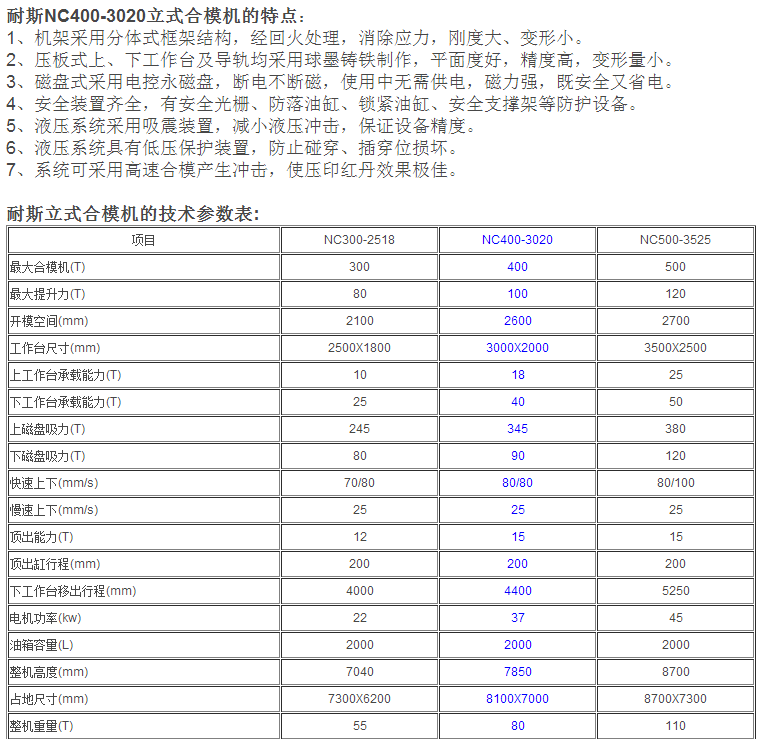Click the 3500X2500 worktable size cell
The width and height of the screenshot is (763, 739).
[x=675, y=348]
